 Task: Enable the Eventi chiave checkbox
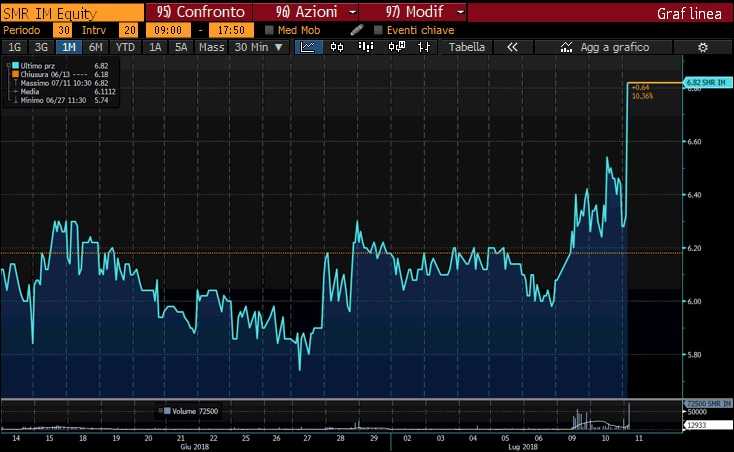378,30
